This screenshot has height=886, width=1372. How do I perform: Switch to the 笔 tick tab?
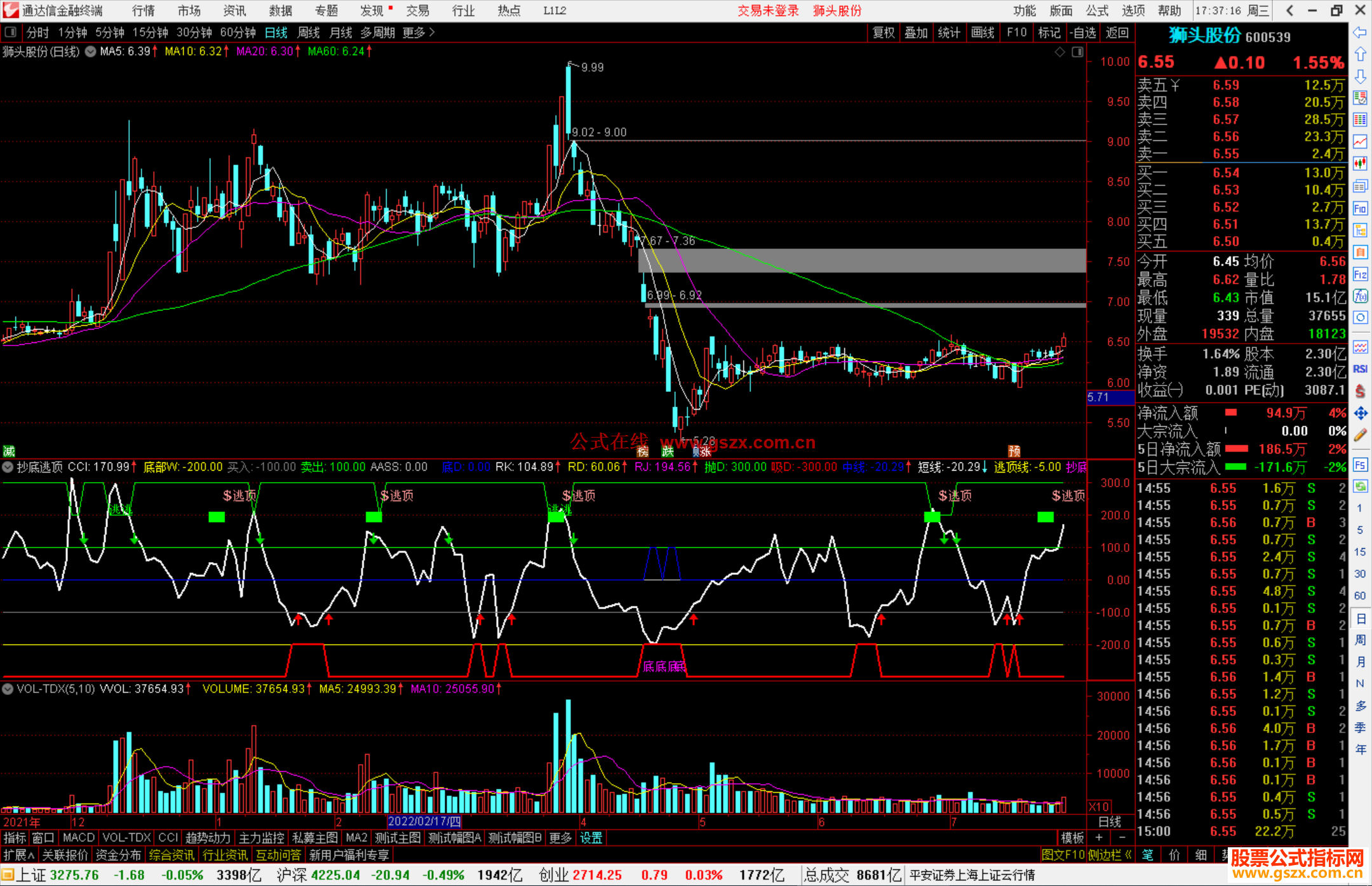click(x=1148, y=855)
